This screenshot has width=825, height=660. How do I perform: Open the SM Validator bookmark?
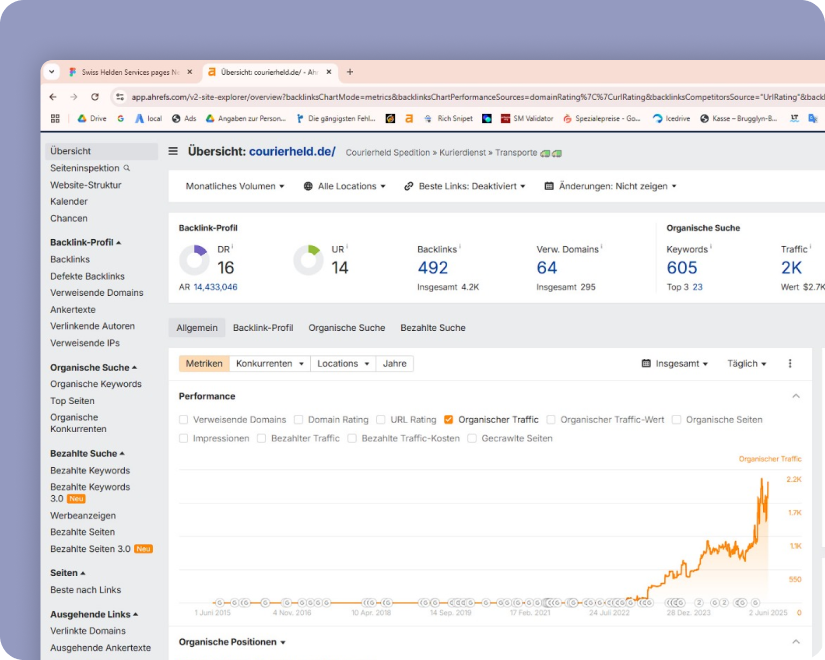527,118
